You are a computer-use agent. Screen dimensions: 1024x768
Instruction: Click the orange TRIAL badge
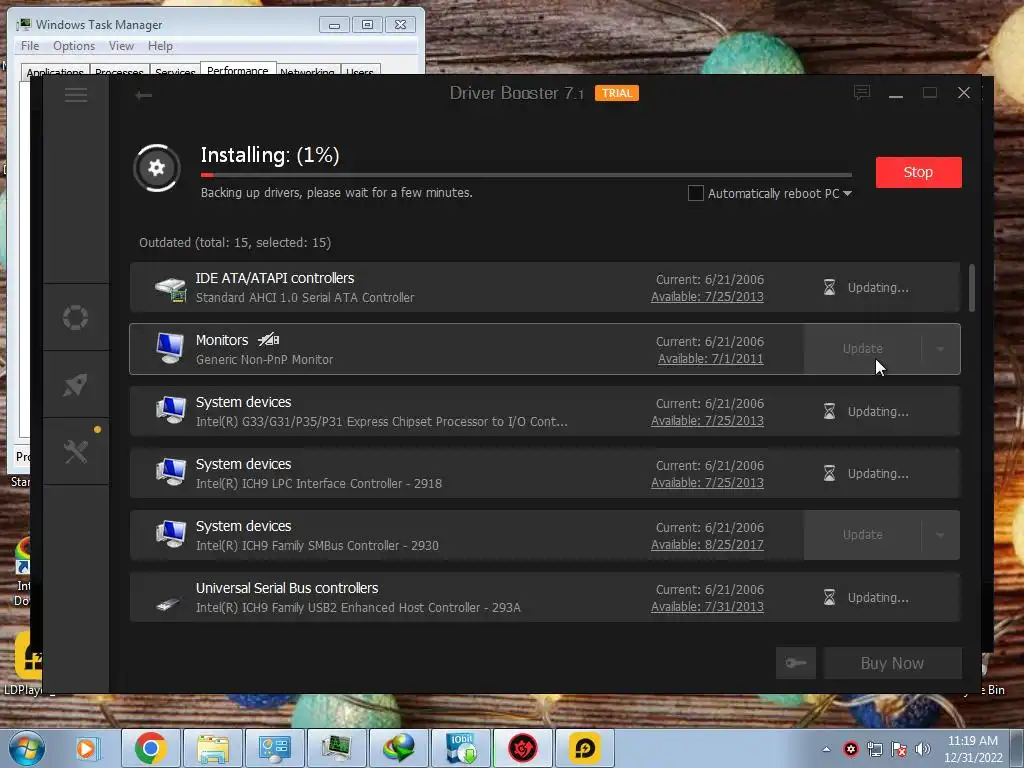(x=616, y=93)
